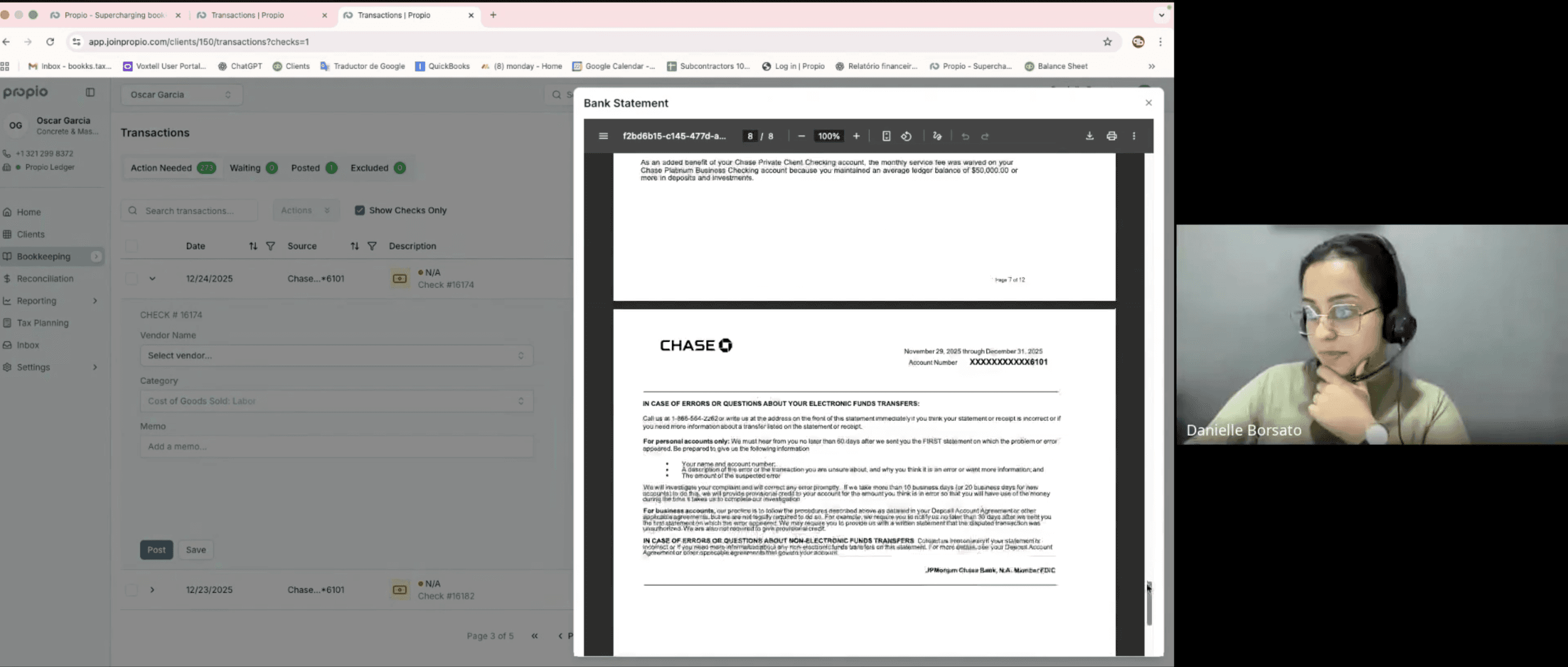Tick the 12/23/2025 transaction checkbox

point(131,590)
